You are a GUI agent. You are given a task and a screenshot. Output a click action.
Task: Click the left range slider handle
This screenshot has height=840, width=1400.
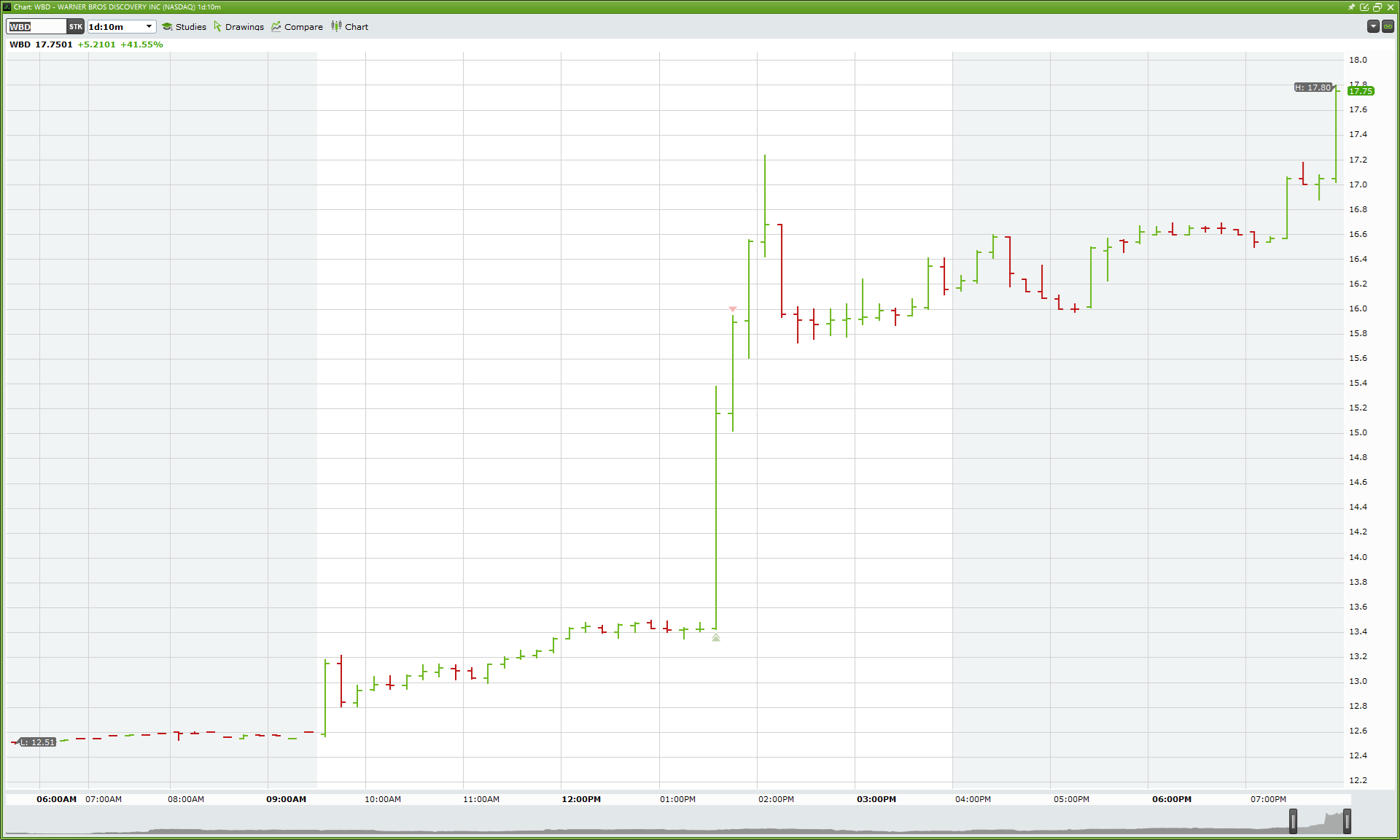[x=1293, y=821]
